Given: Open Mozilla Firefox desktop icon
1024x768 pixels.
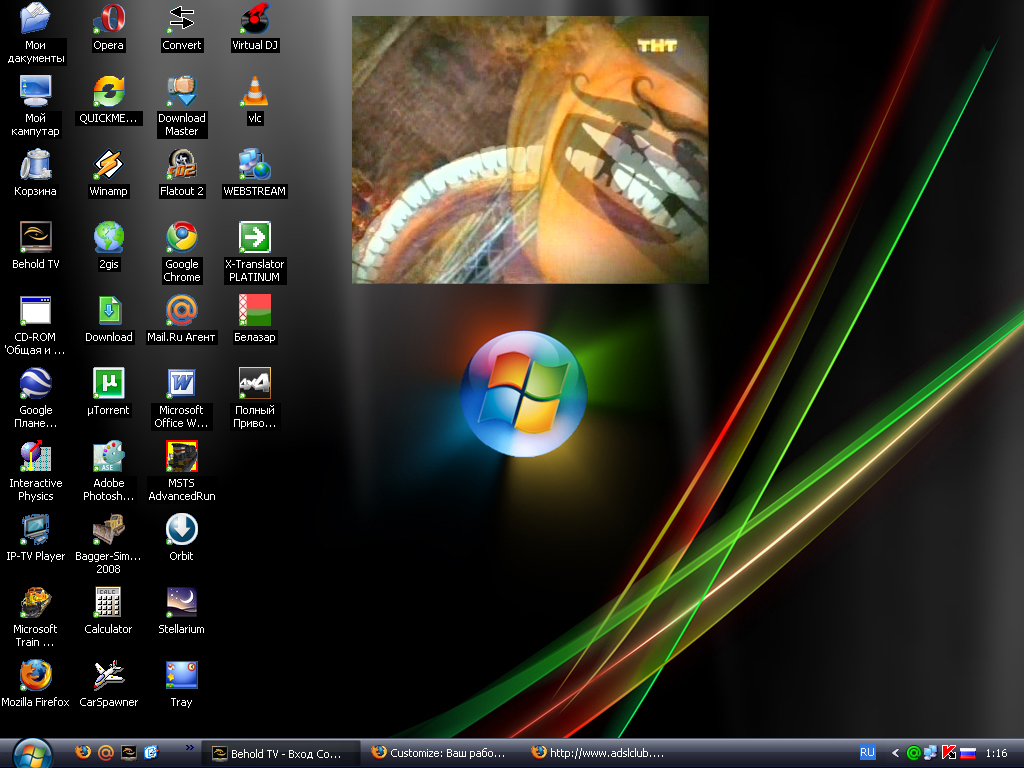Looking at the screenshot, I should tap(35, 675).
